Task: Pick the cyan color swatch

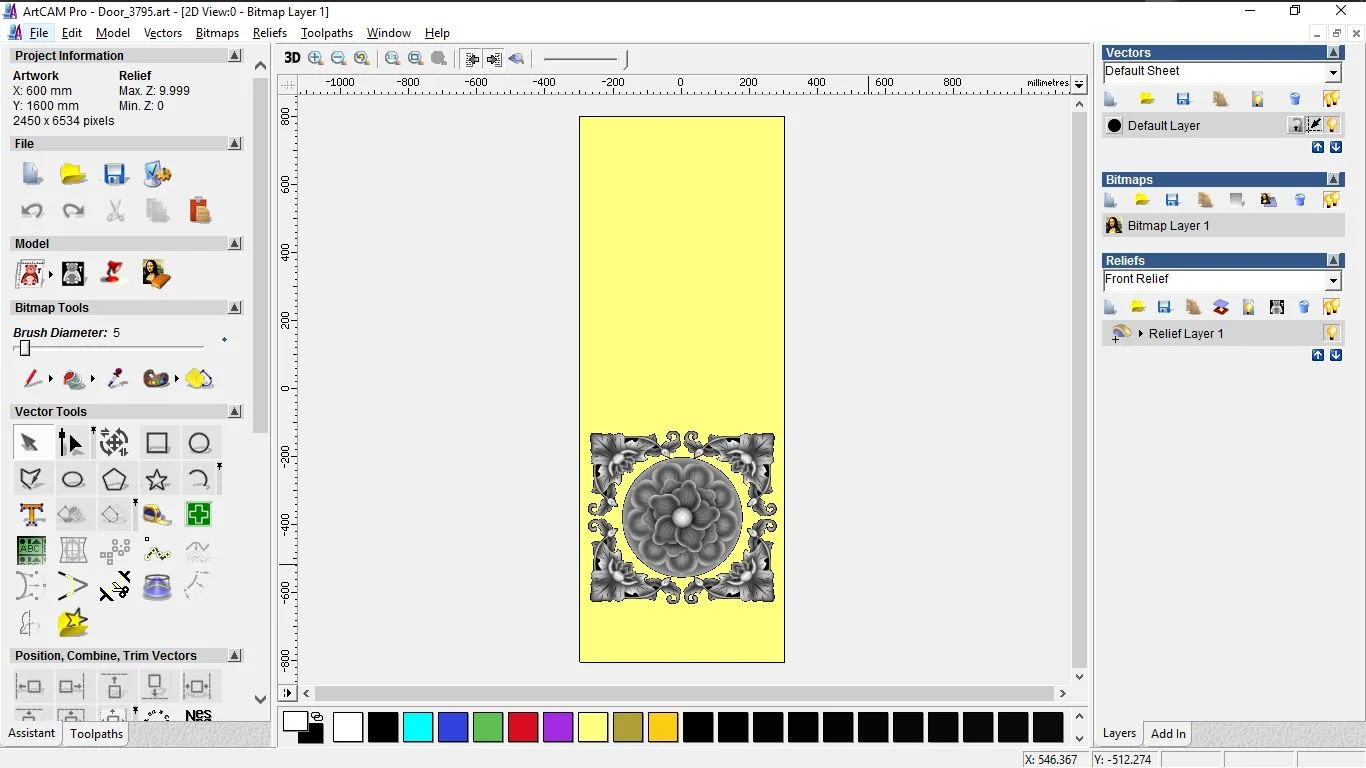Action: (418, 727)
